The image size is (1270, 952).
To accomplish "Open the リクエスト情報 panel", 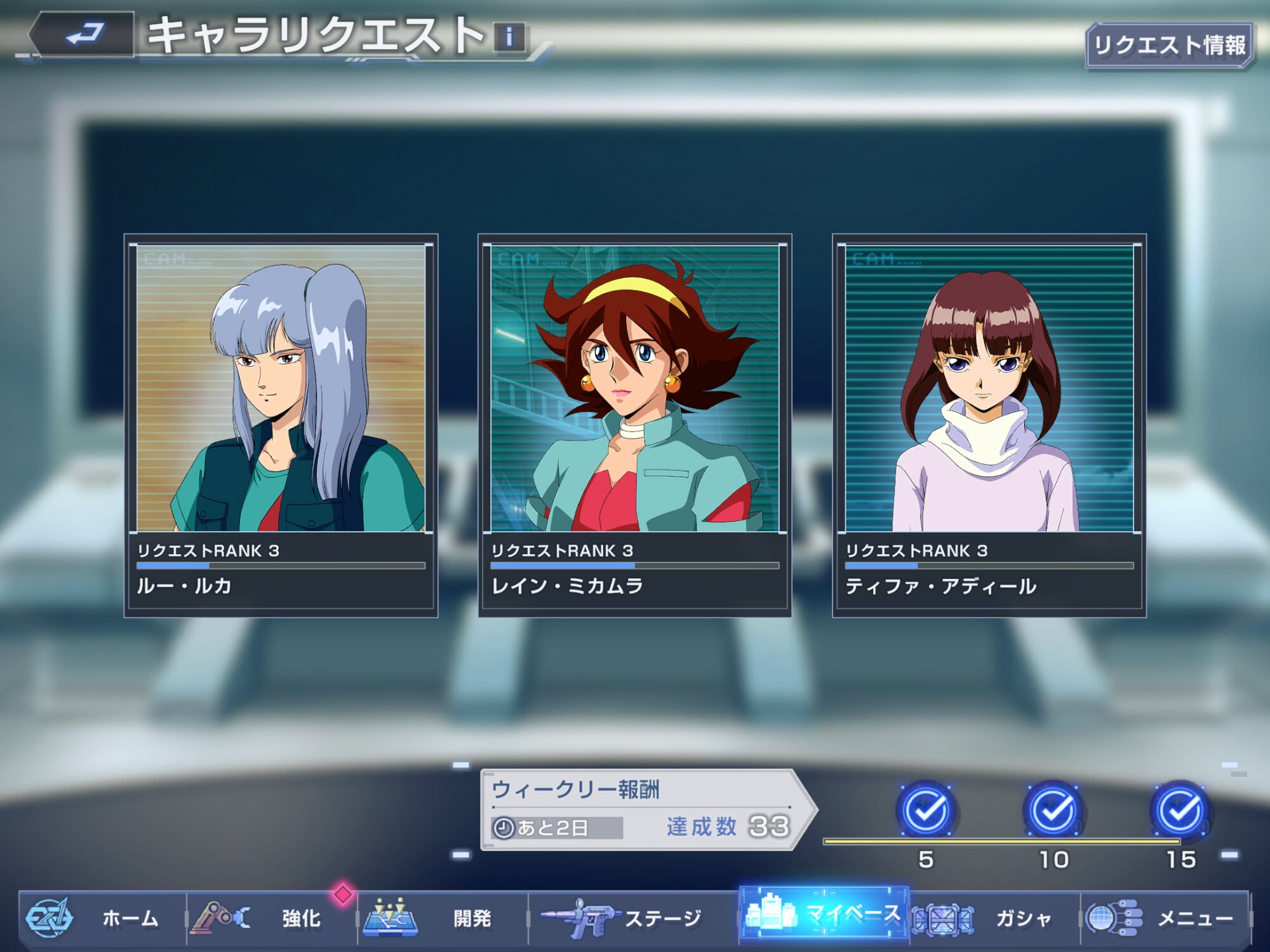I will point(1170,46).
